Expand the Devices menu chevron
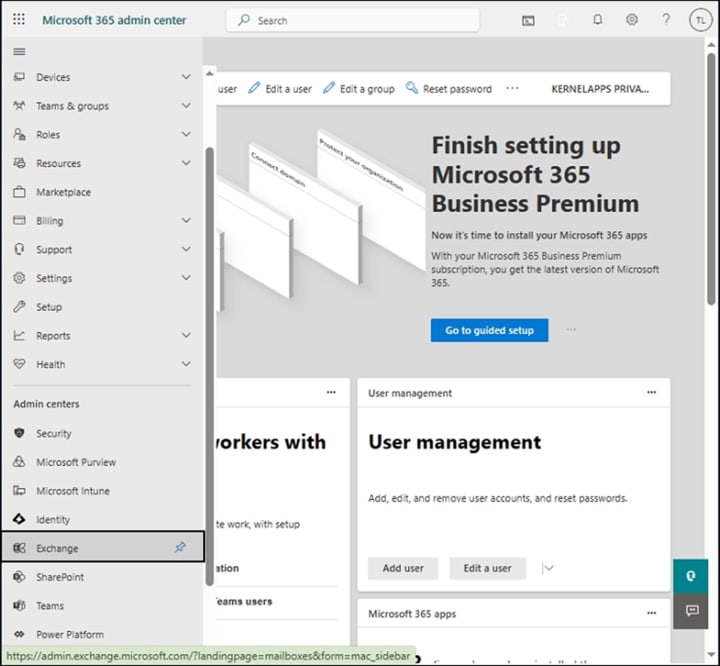This screenshot has height=666, width=720. click(186, 77)
